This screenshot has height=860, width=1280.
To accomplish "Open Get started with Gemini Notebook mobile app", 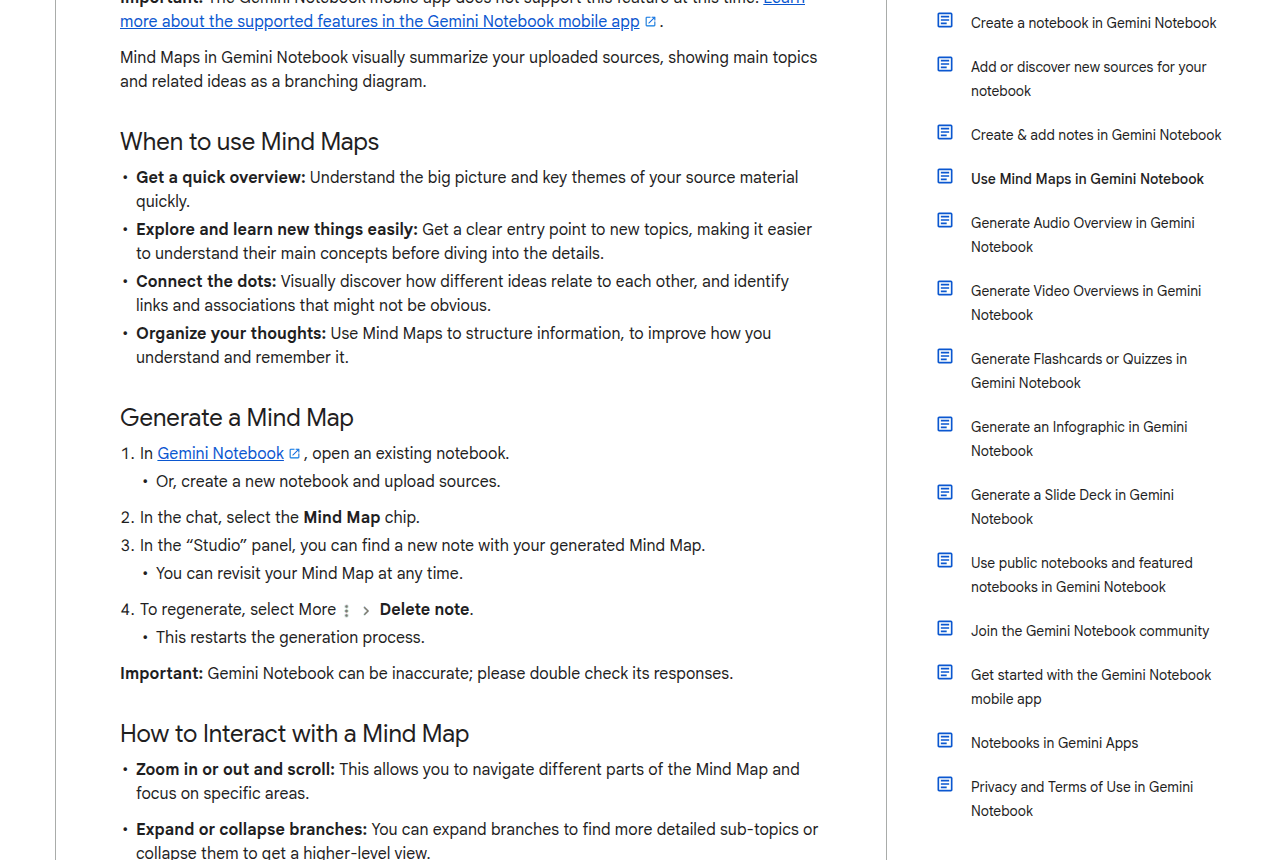I will pos(1091,687).
